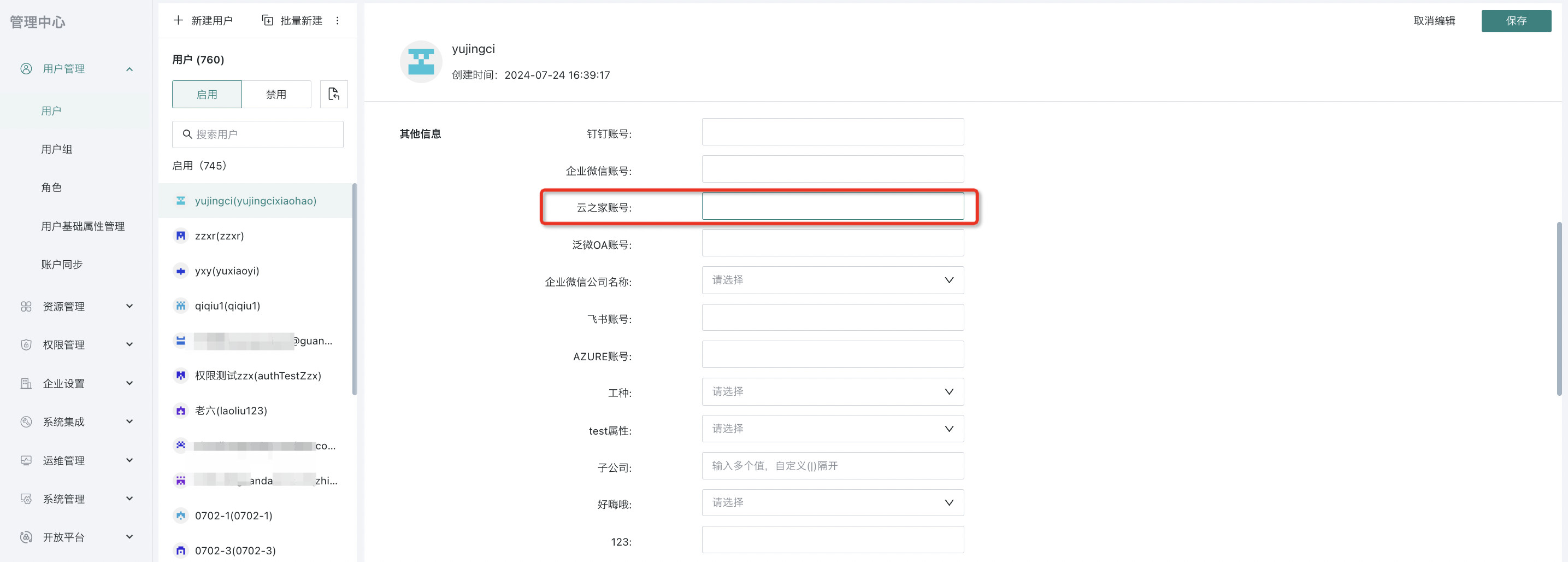Viewport: 1568px width, 562px height.
Task: Go to 用户组 in sidebar
Action: (x=57, y=149)
